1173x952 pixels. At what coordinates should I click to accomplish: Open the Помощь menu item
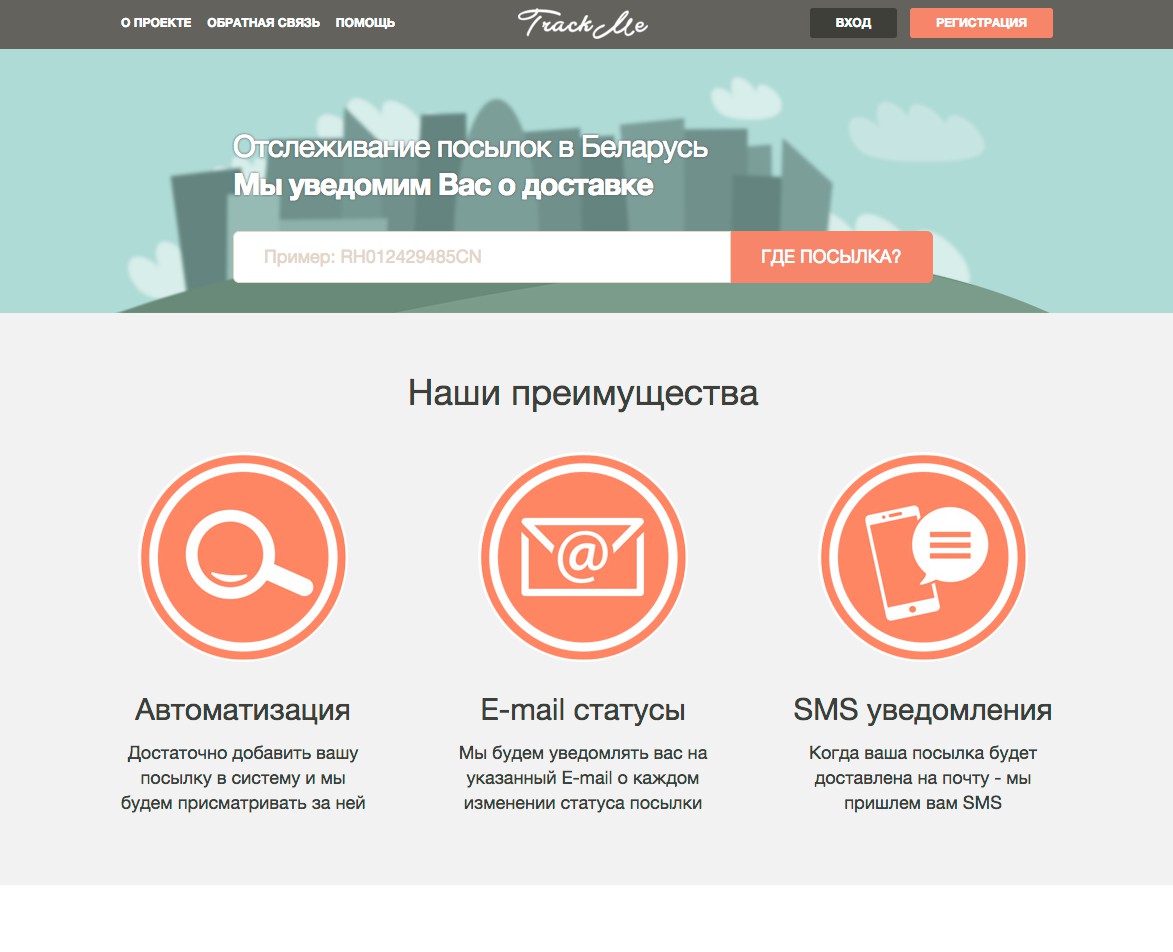coord(365,23)
